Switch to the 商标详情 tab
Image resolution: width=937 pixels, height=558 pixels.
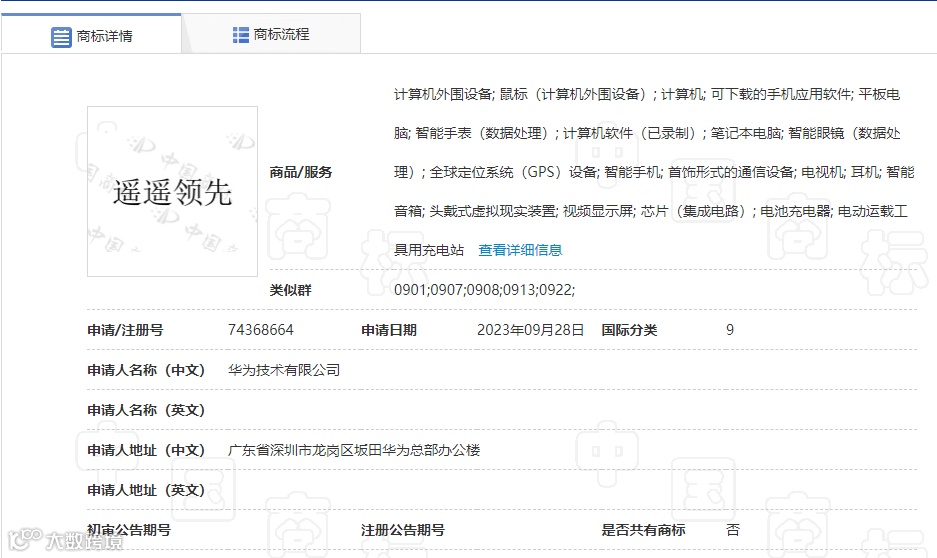[91, 34]
